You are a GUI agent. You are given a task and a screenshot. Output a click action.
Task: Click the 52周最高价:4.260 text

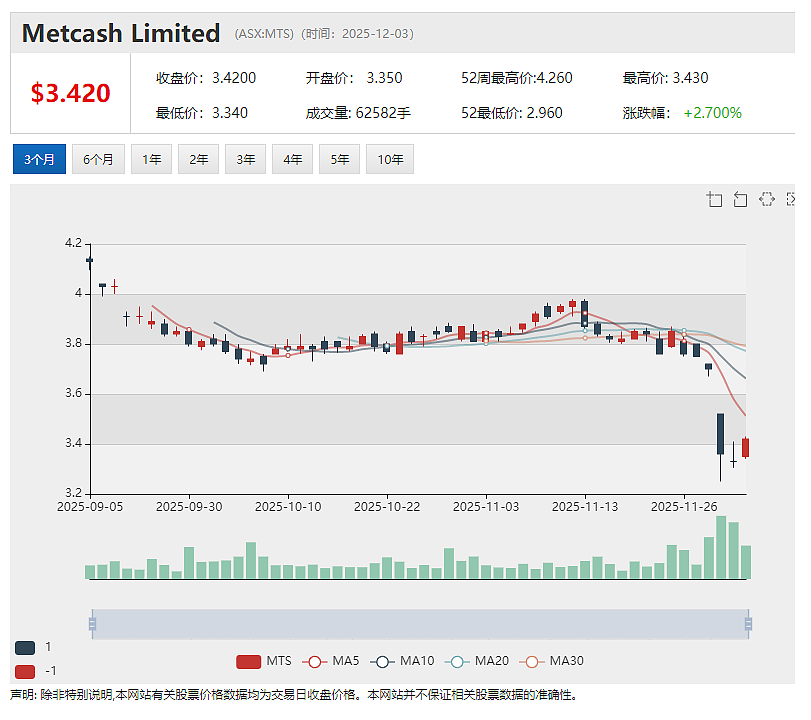(x=517, y=78)
